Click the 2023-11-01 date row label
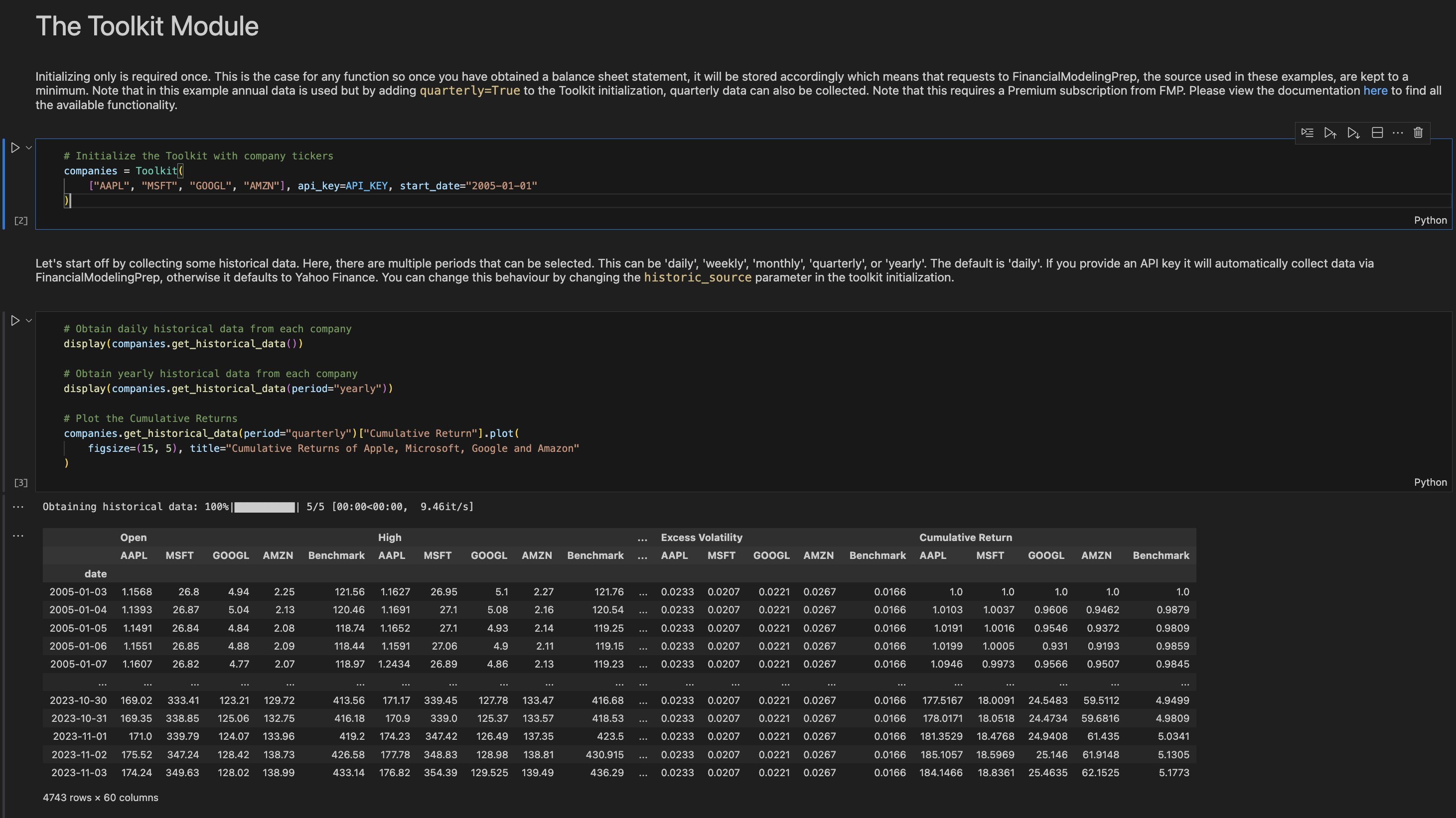1456x818 pixels. pos(80,736)
